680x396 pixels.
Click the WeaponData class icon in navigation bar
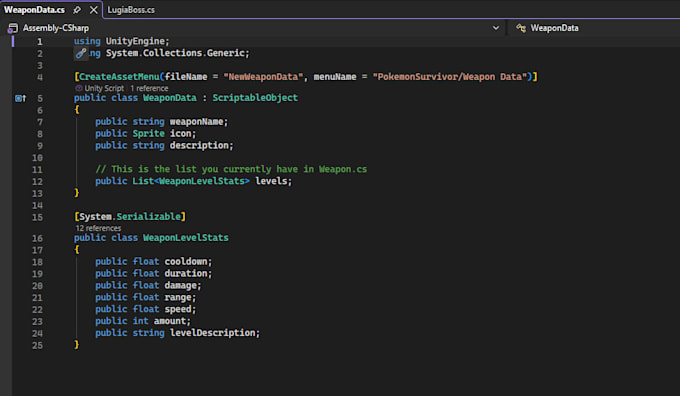[x=521, y=28]
